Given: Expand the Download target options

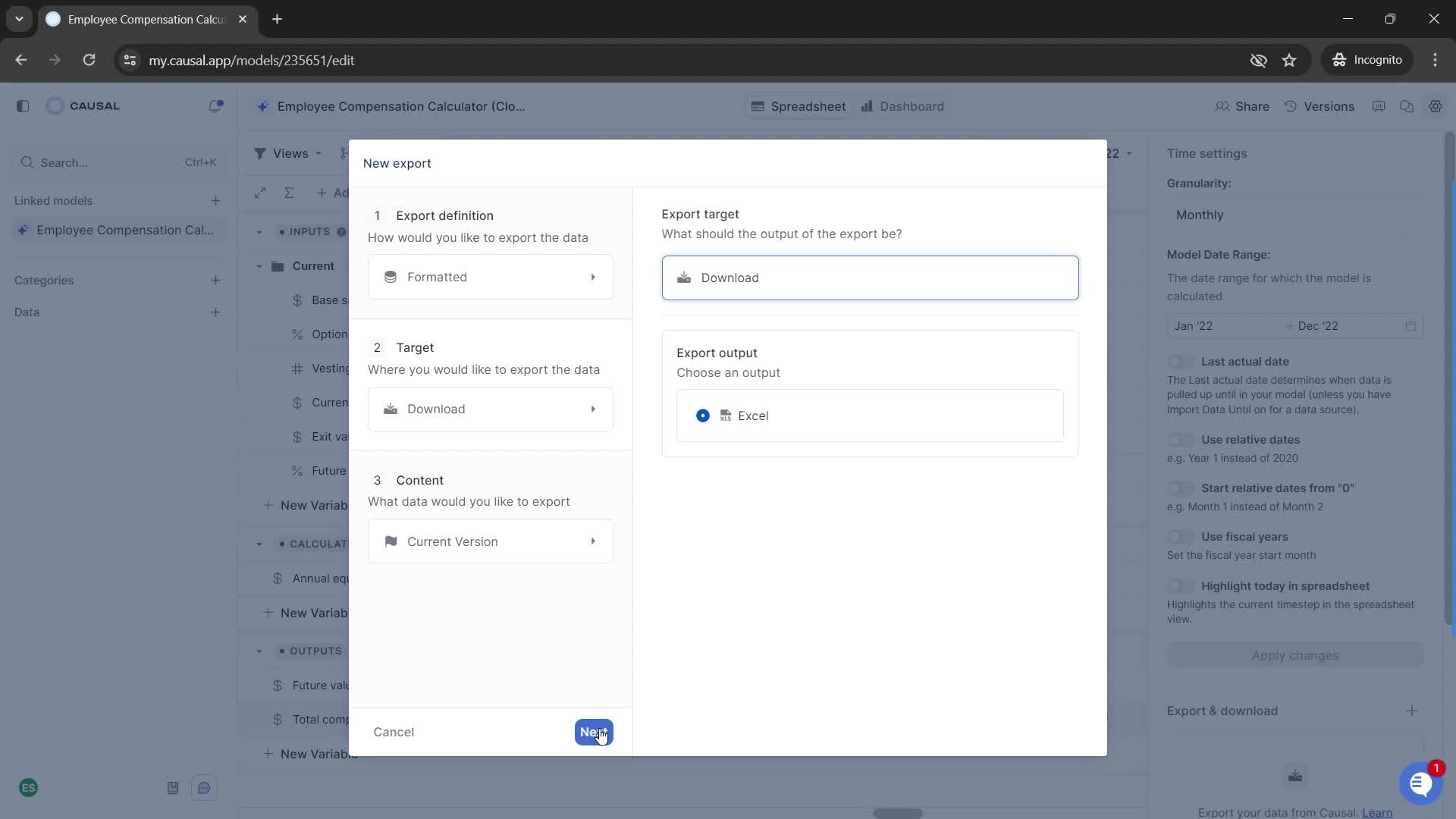Looking at the screenshot, I should (x=491, y=409).
